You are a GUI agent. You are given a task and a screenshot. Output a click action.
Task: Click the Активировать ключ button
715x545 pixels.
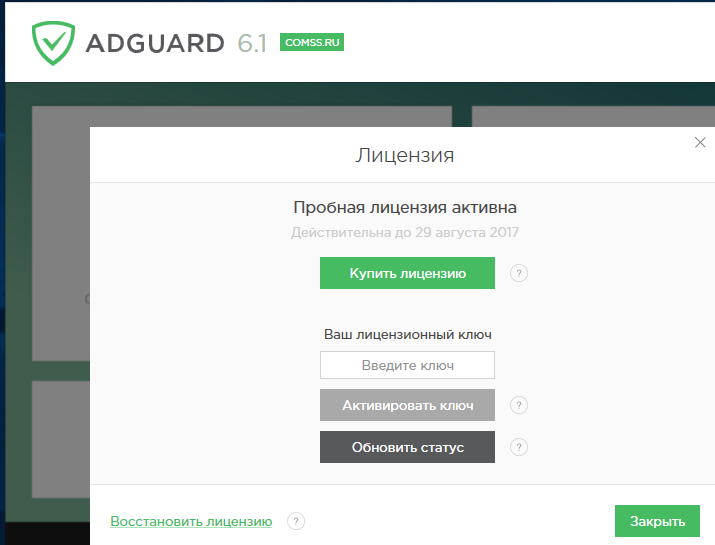click(407, 405)
